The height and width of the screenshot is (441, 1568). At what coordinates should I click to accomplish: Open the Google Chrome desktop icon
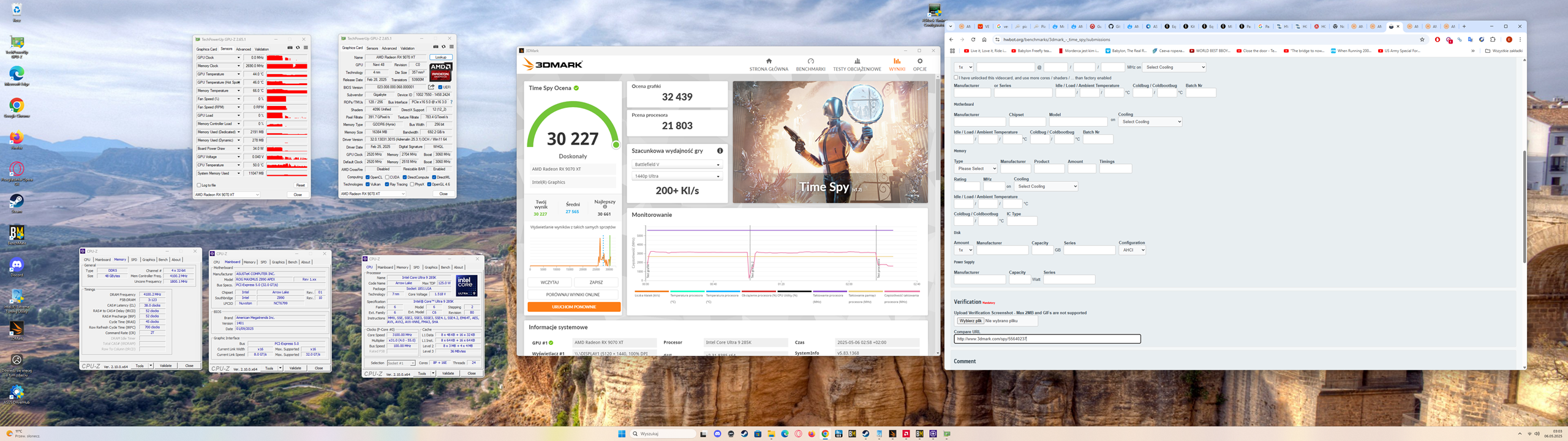pos(17,106)
